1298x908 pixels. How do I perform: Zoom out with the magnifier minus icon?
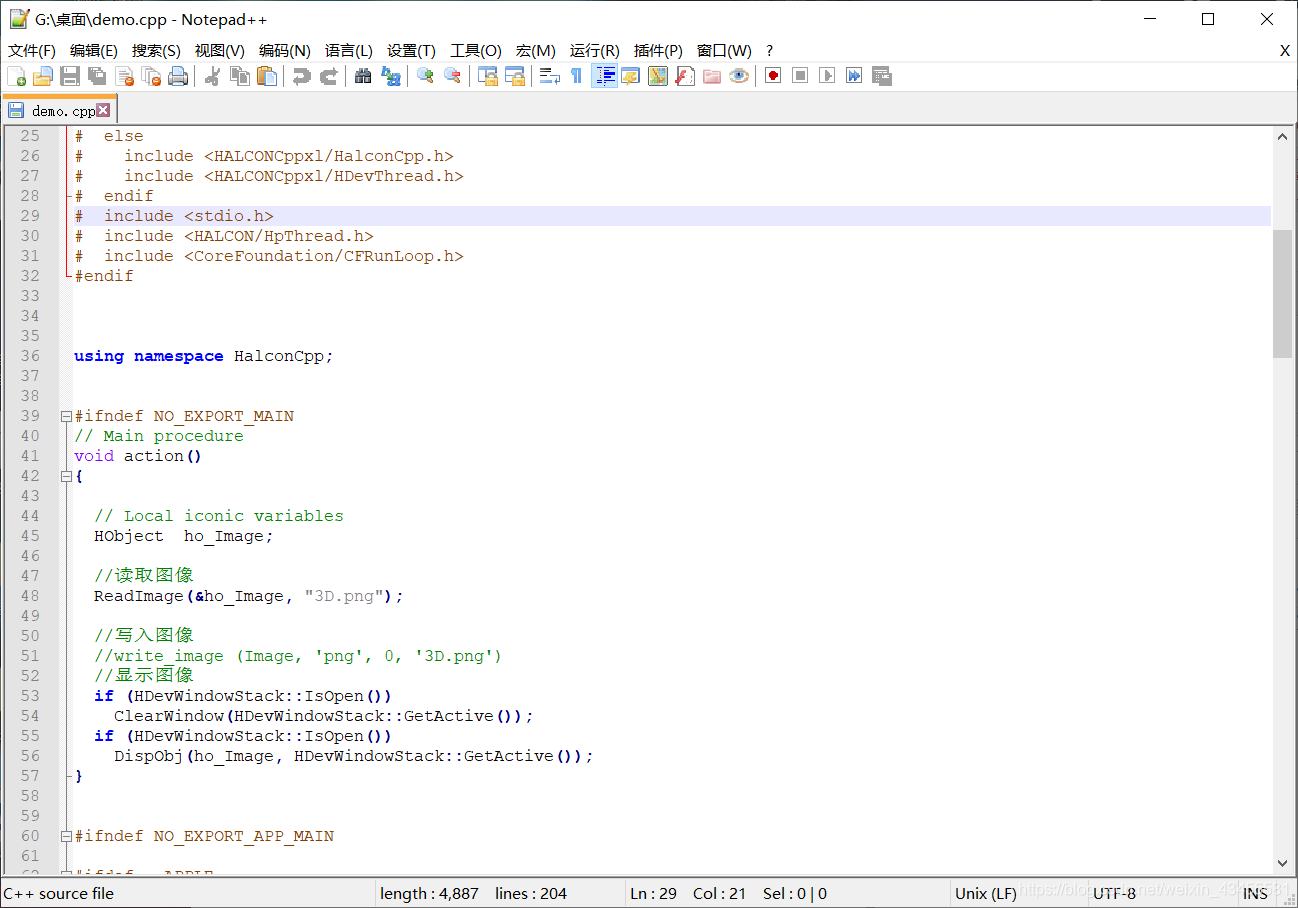tap(452, 76)
